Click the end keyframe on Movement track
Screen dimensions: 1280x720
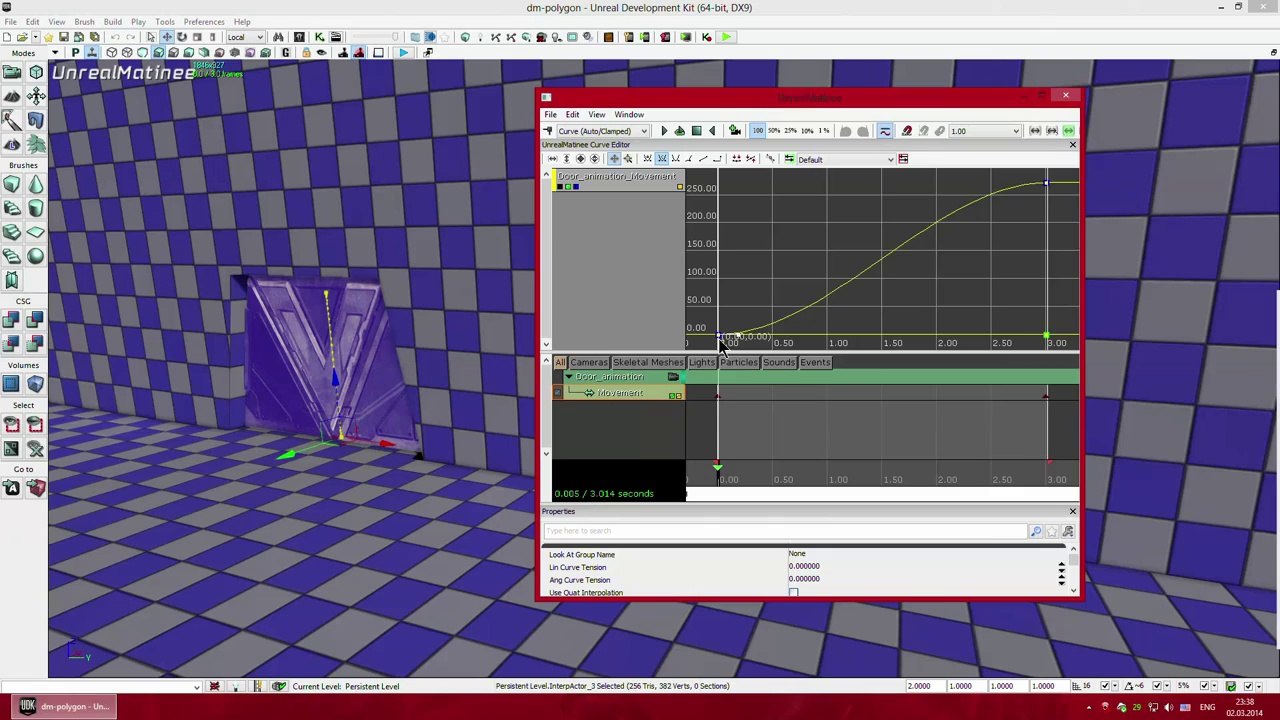[x=1045, y=396]
